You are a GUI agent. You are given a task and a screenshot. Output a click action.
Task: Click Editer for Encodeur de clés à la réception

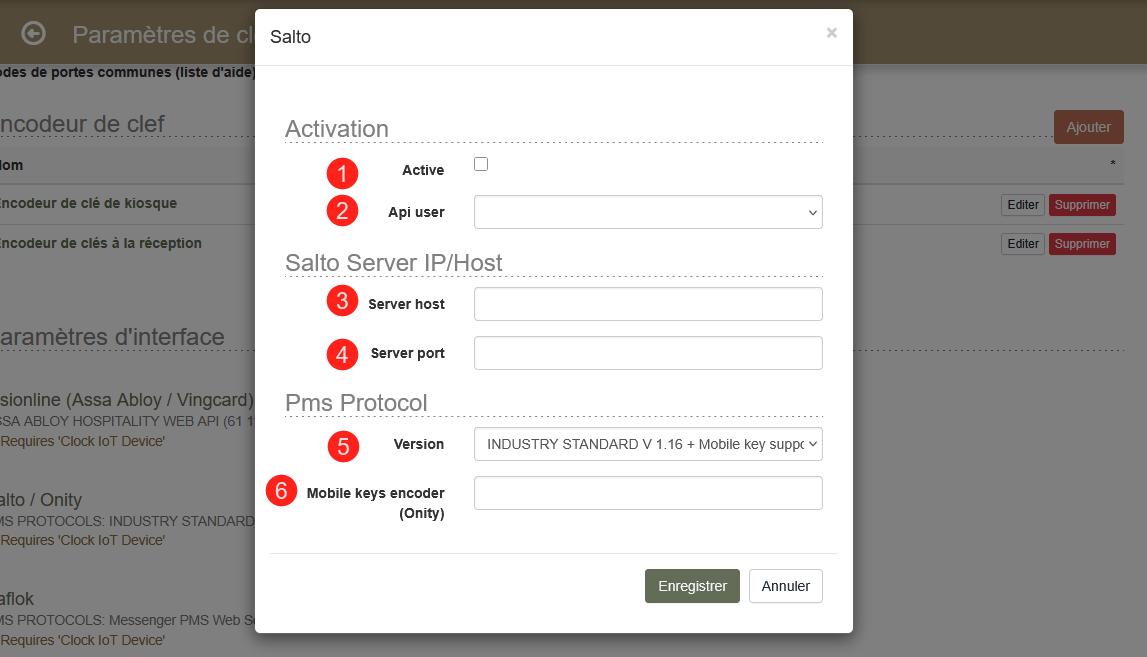click(x=1023, y=244)
